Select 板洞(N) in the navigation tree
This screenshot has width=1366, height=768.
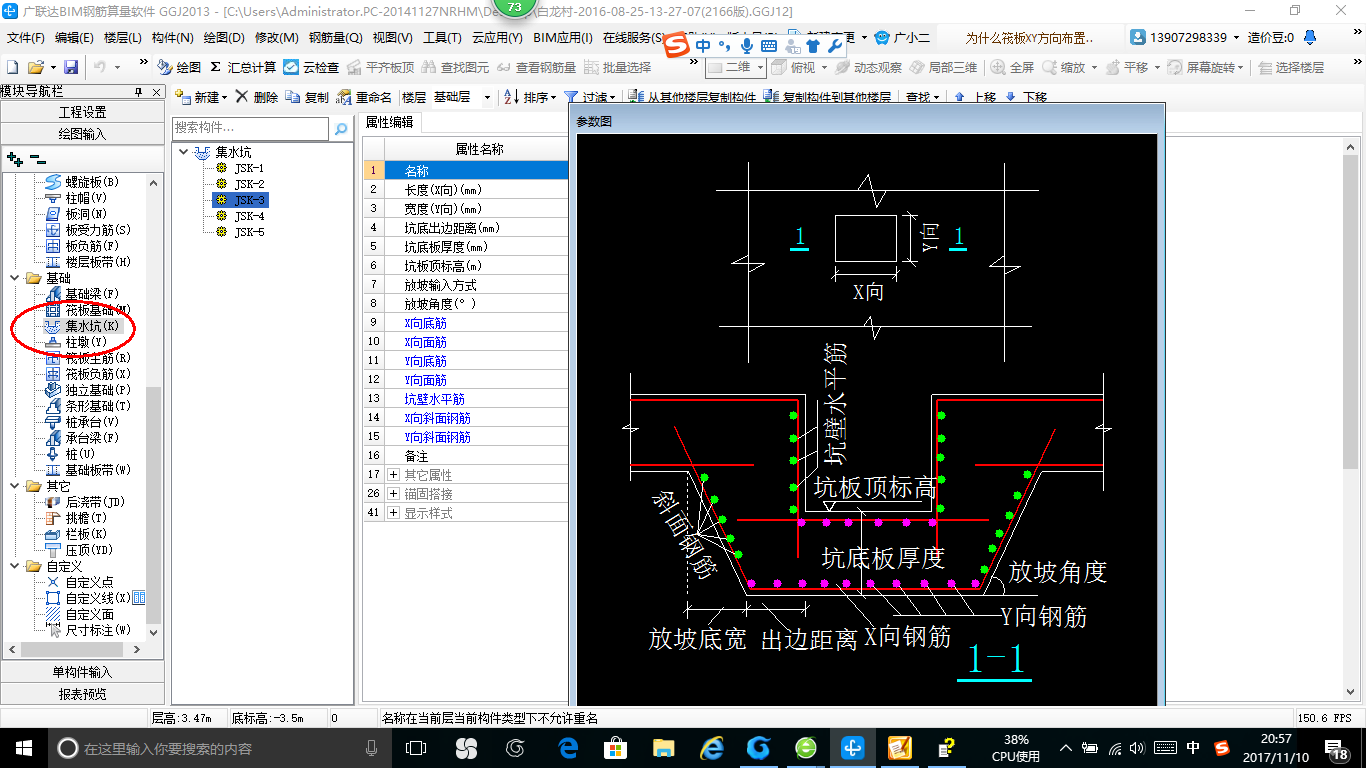coord(86,214)
